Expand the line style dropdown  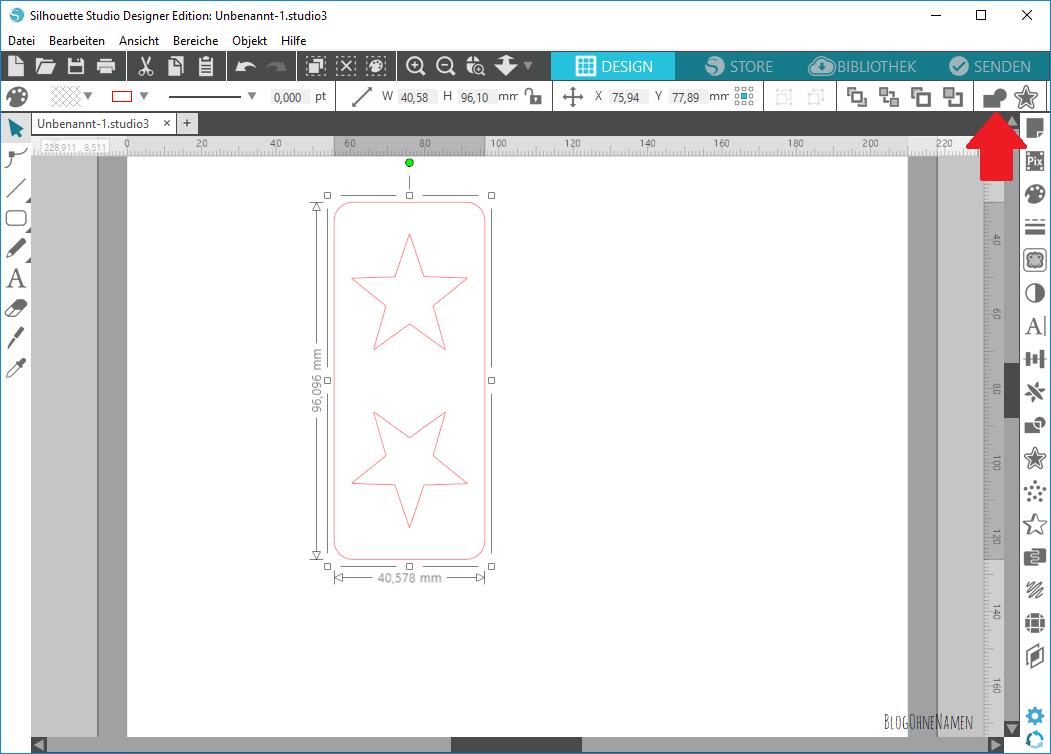pyautogui.click(x=251, y=97)
